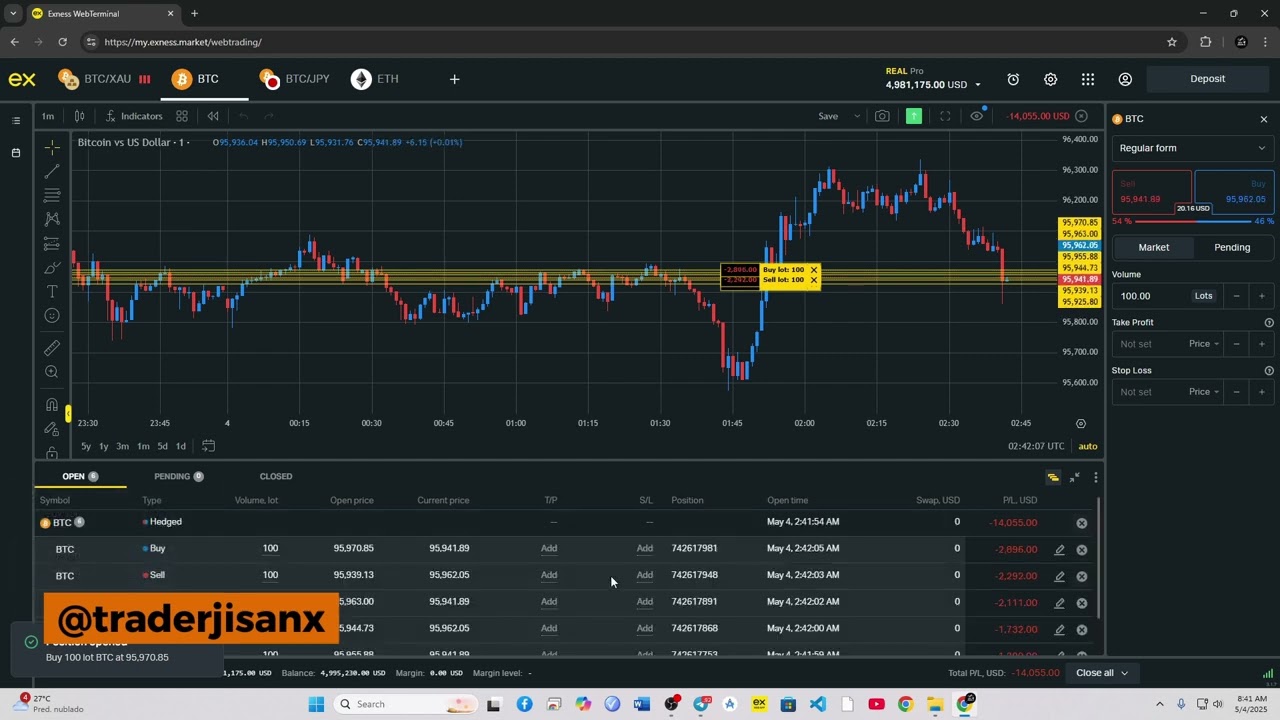Switch to the CLOSED positions tab

click(x=276, y=476)
